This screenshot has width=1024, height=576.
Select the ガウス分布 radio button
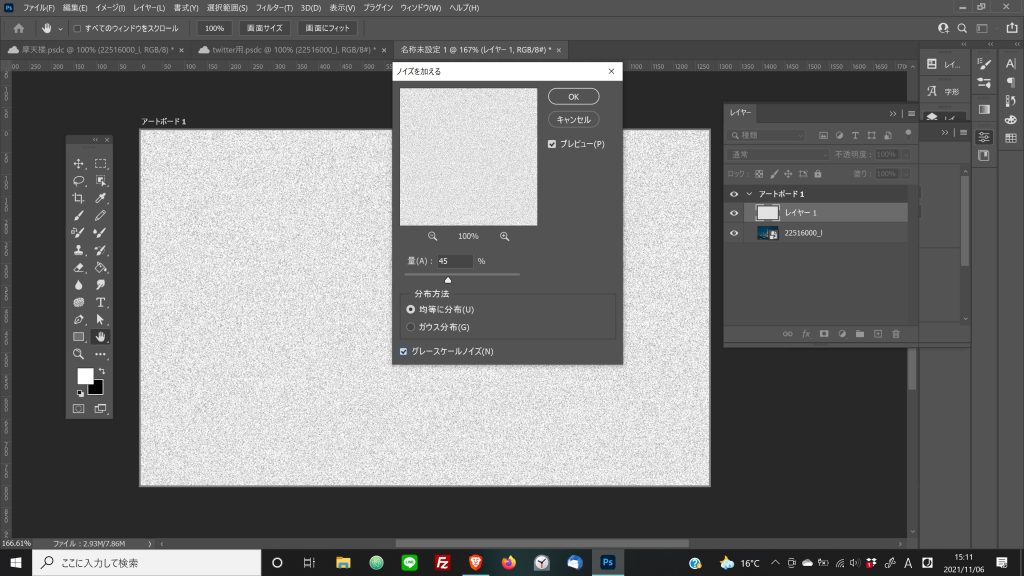(x=413, y=325)
